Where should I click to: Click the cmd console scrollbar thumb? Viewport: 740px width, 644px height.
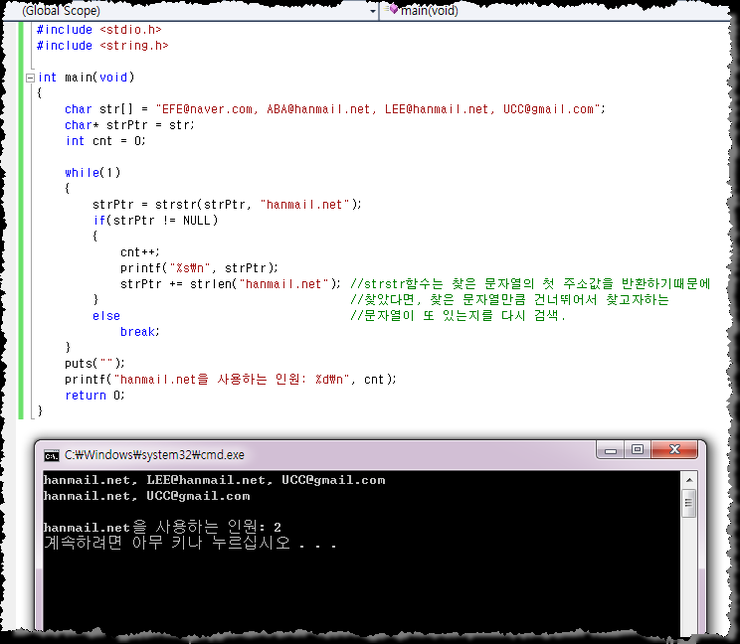[689, 503]
